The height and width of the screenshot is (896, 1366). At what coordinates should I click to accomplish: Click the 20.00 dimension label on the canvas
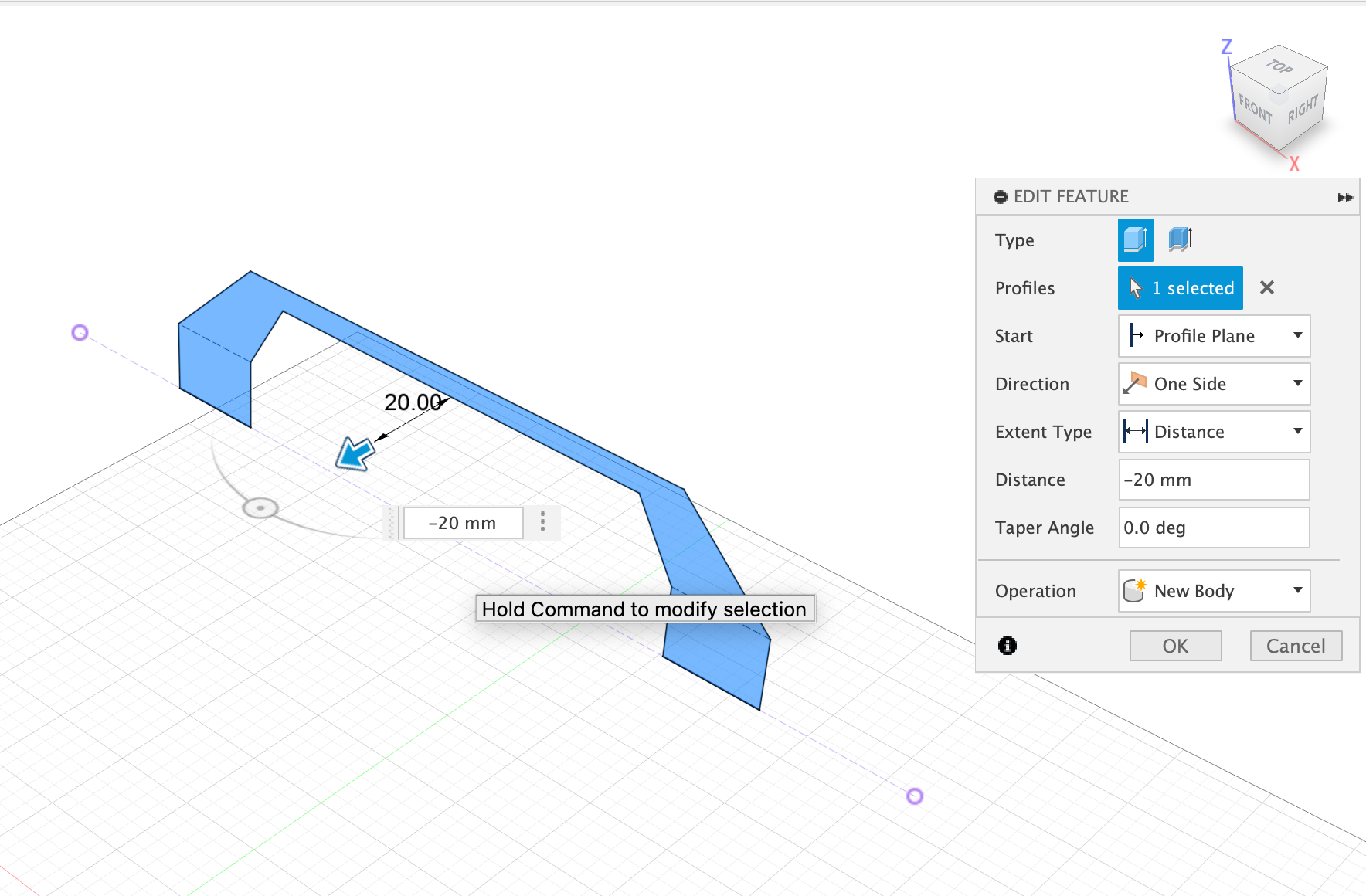pos(413,402)
